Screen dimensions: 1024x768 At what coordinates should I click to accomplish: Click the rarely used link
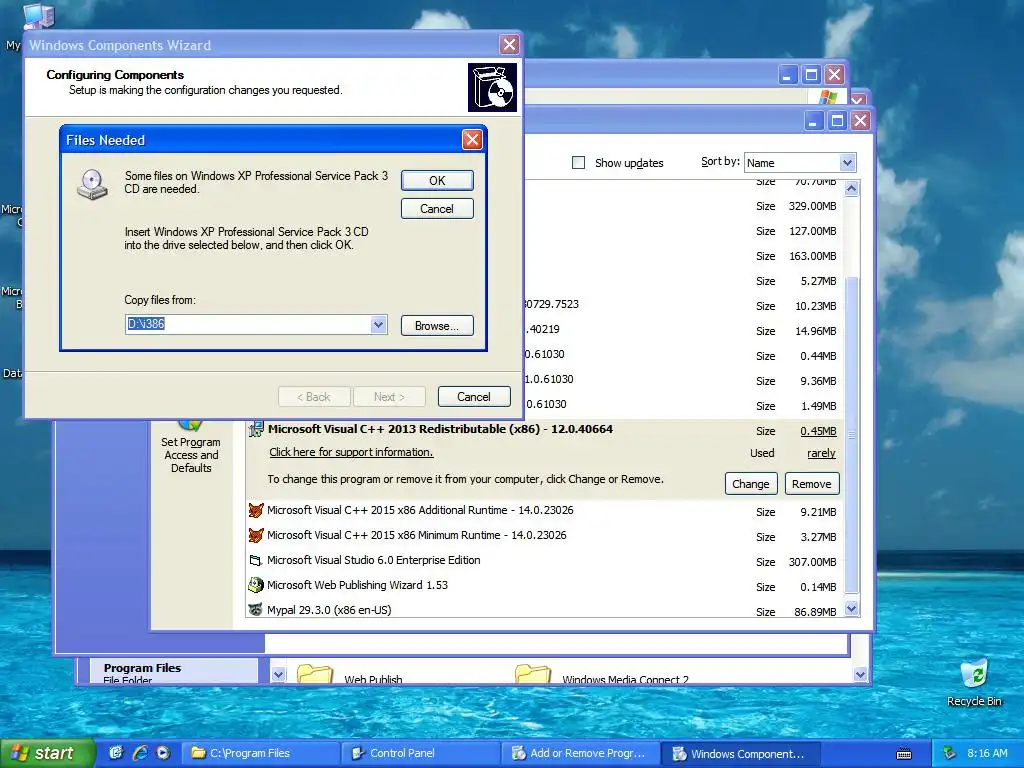[x=821, y=453]
